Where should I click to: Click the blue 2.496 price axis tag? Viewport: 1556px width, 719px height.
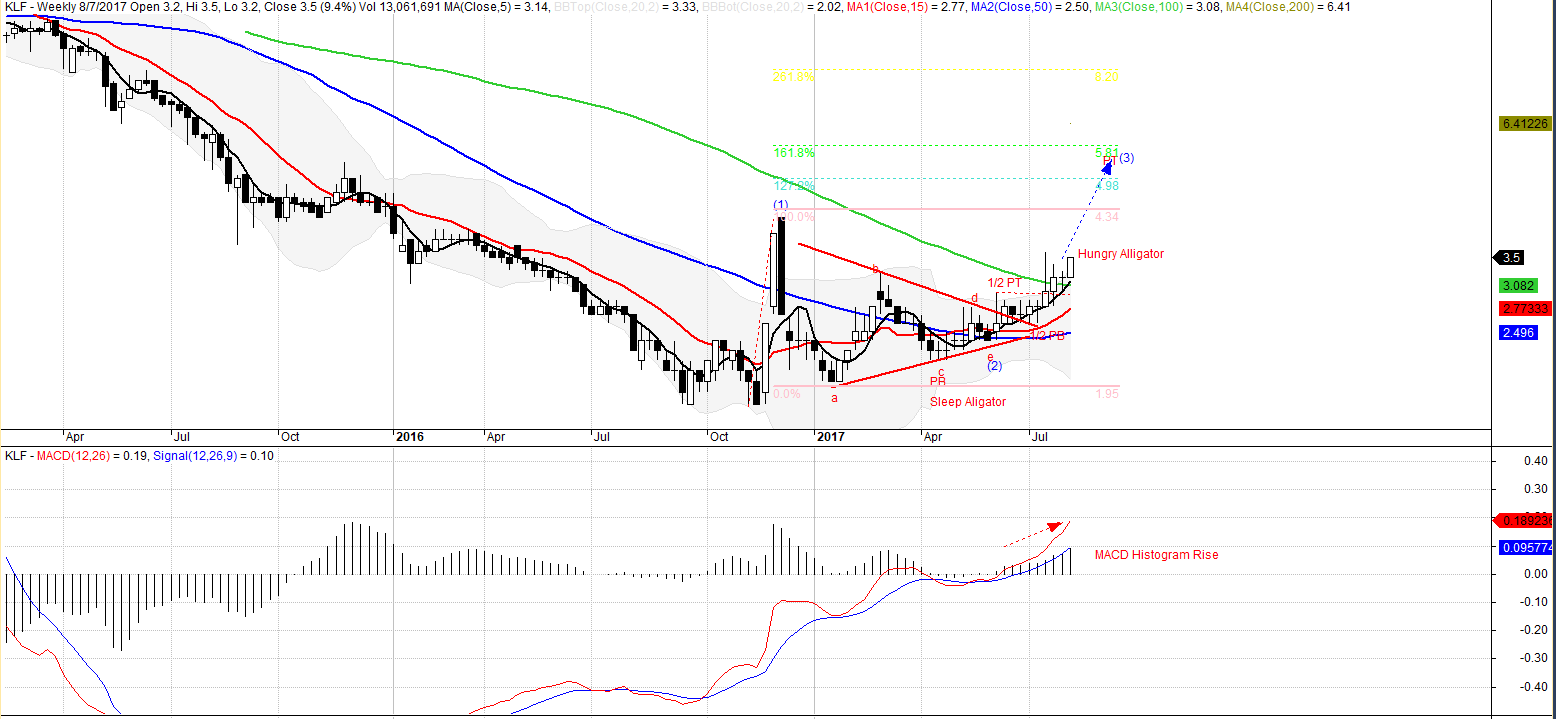pyautogui.click(x=1521, y=333)
